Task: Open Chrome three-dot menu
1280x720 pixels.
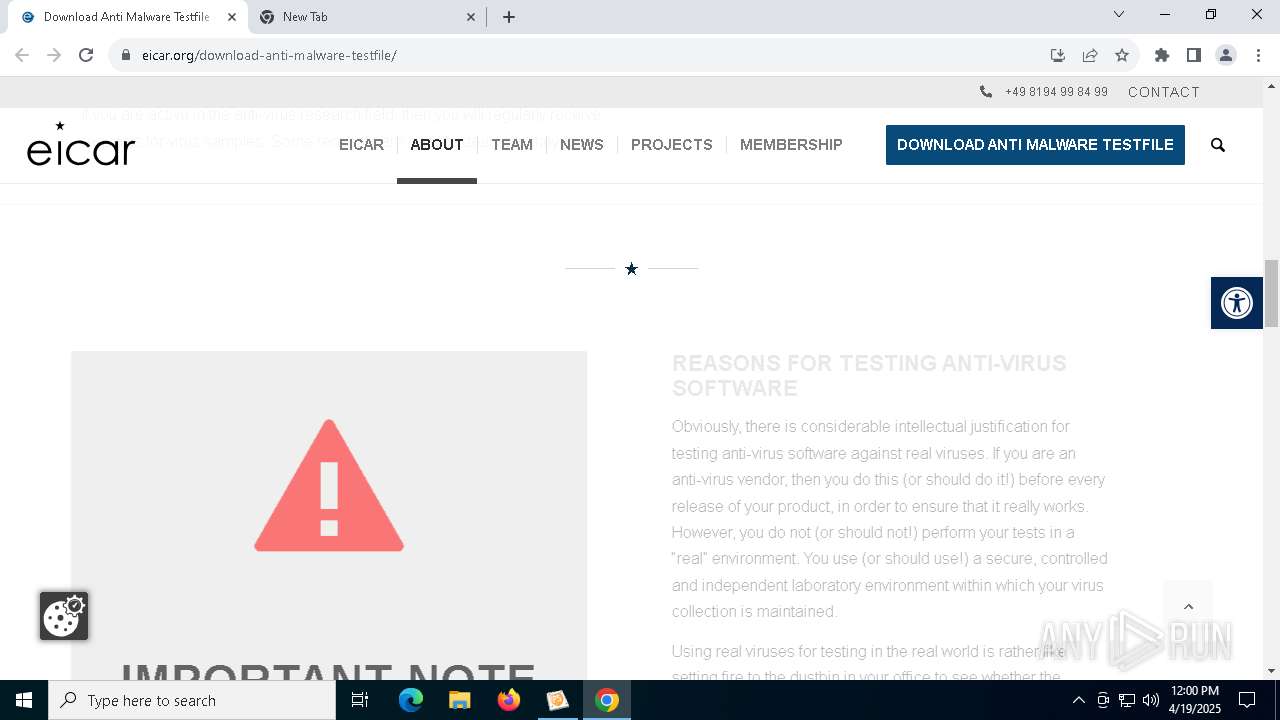Action: 1258,55
